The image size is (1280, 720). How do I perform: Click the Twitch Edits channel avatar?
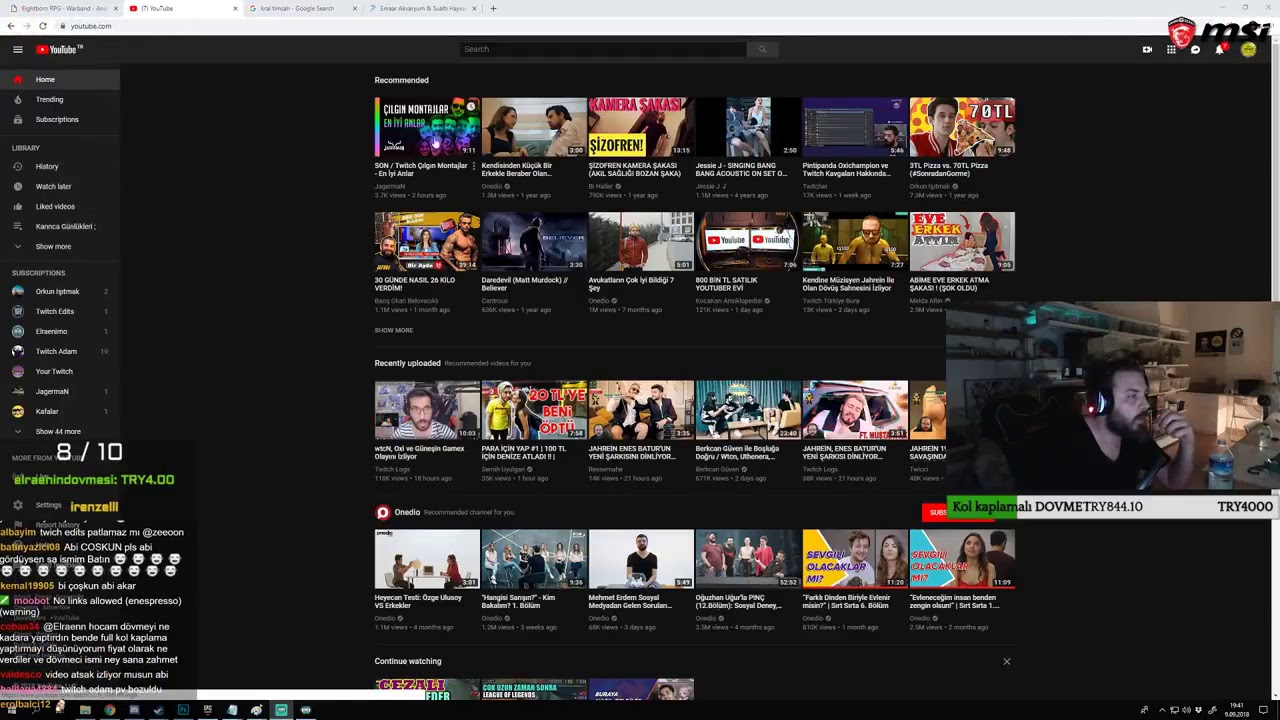[x=17, y=311]
